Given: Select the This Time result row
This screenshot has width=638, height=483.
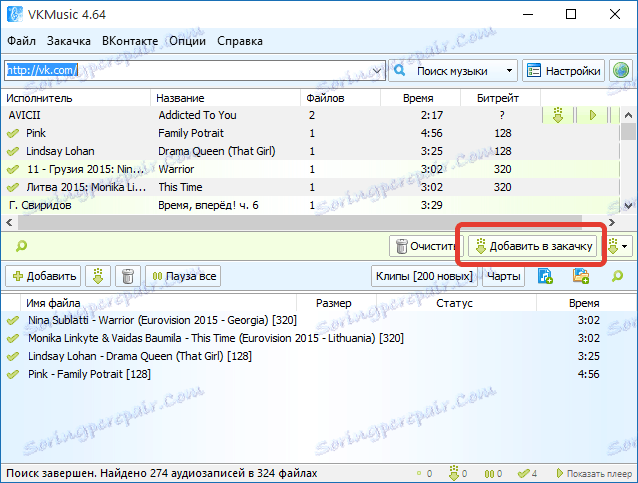Looking at the screenshot, I should (310, 187).
